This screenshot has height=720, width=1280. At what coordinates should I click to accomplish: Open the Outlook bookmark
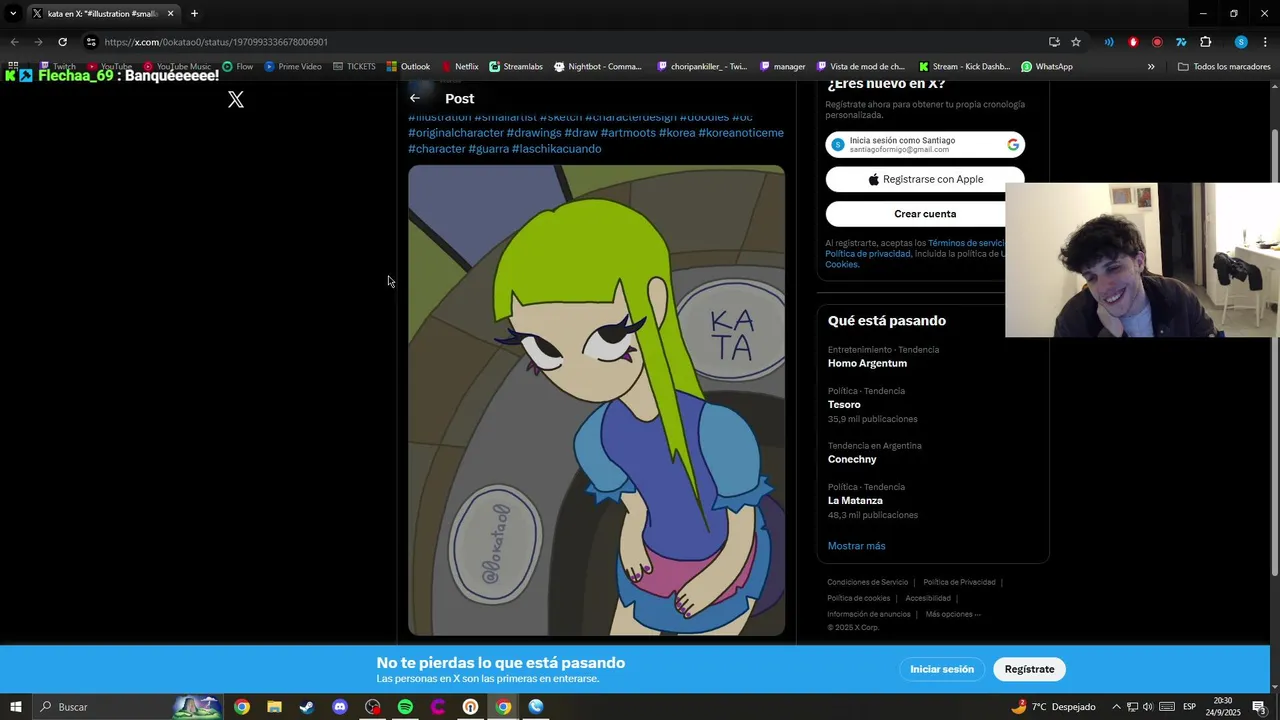[x=408, y=67]
